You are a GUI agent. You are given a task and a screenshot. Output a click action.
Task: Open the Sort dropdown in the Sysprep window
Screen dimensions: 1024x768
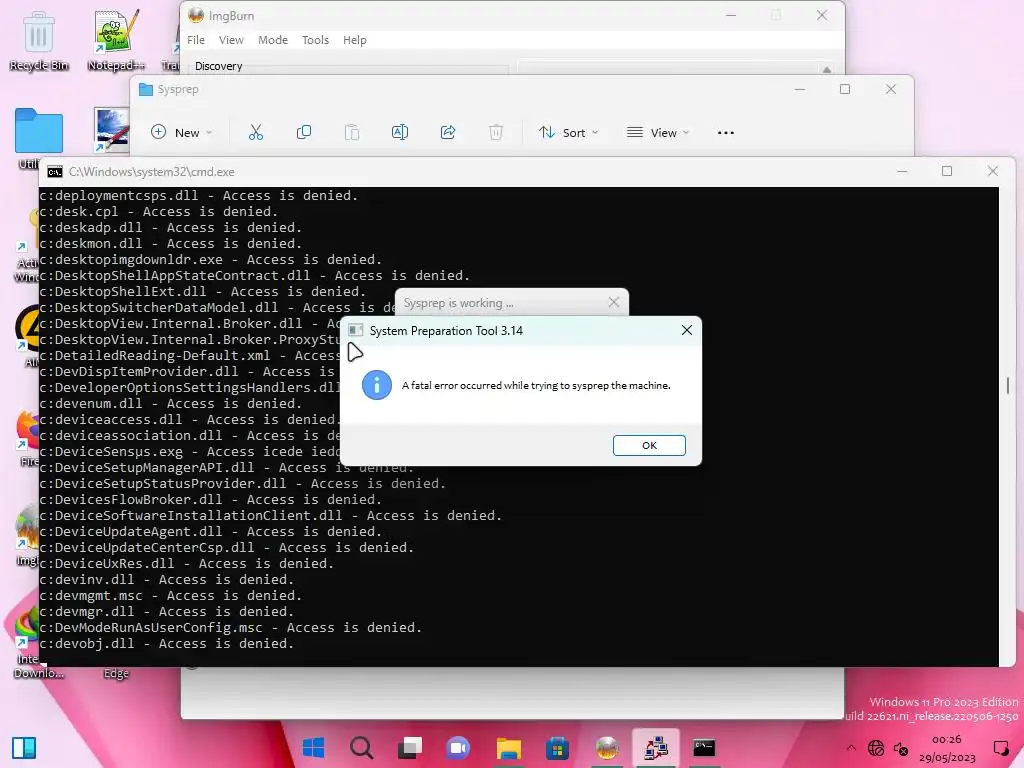click(x=568, y=133)
